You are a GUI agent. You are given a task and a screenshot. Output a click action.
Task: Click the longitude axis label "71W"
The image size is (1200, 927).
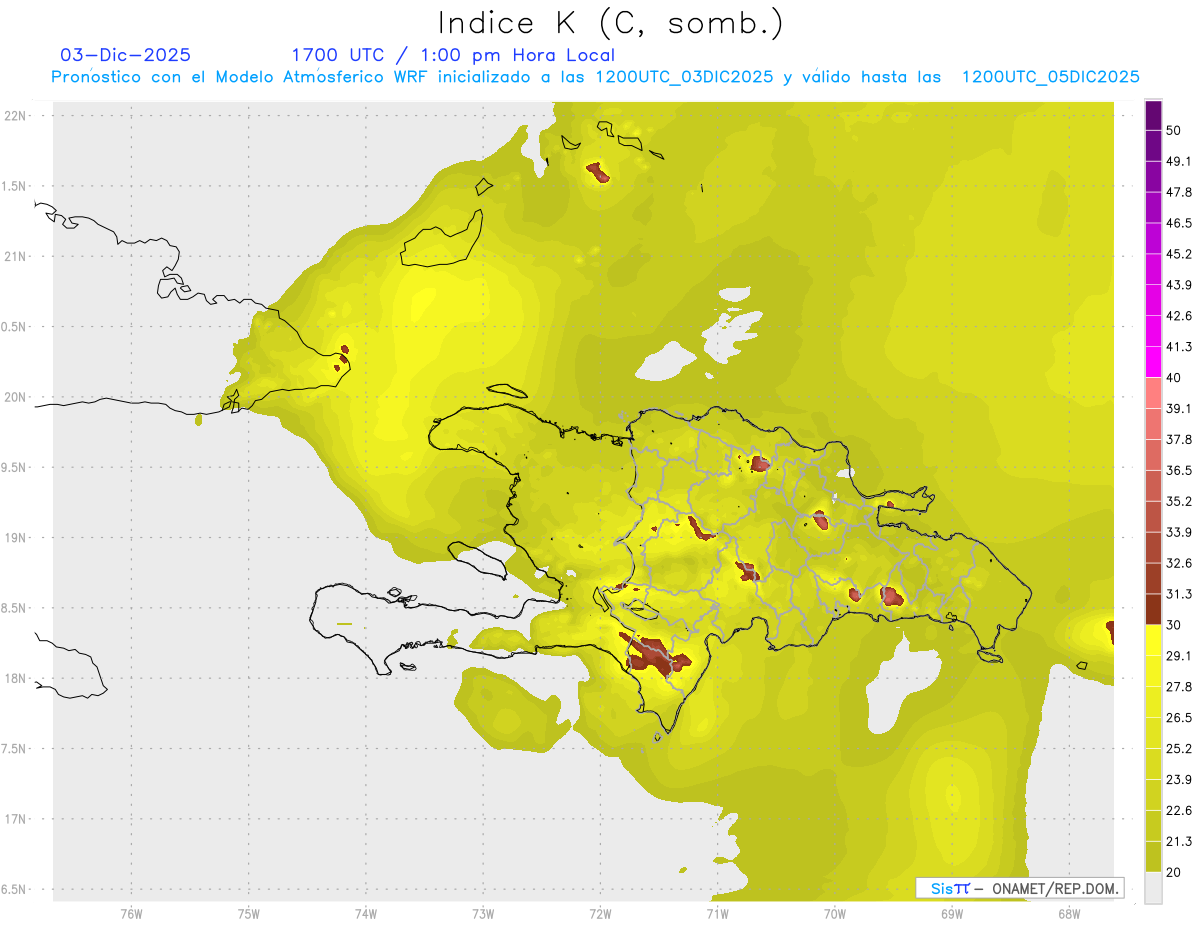(717, 913)
